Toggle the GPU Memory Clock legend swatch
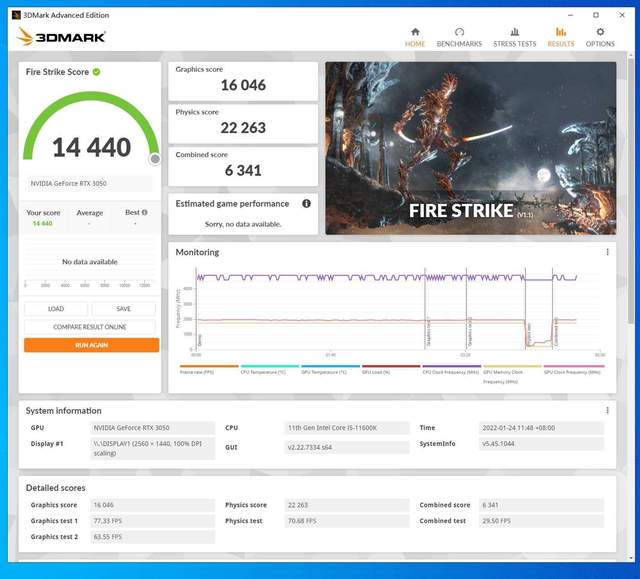This screenshot has height=579, width=640. point(512,366)
